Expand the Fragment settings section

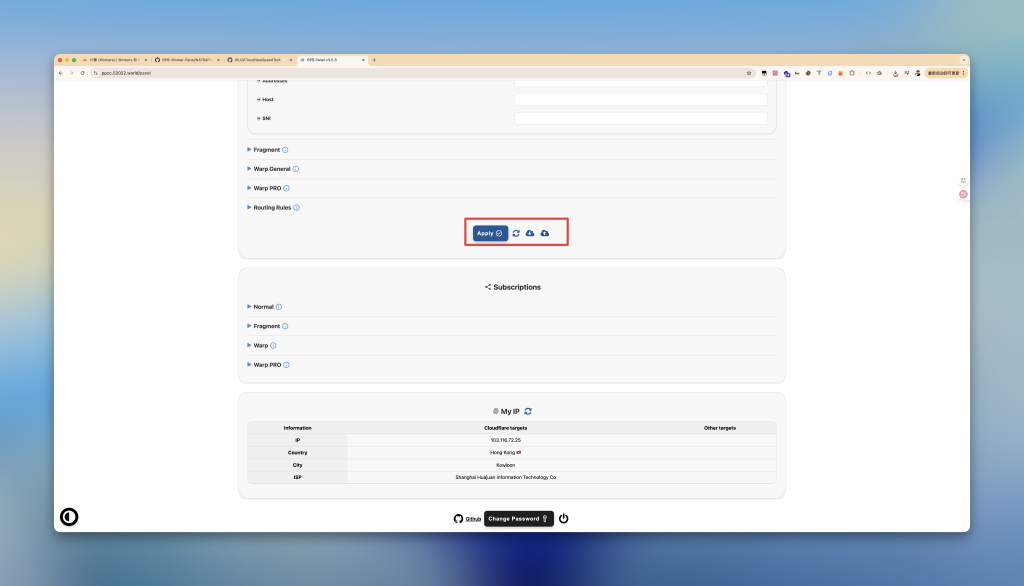(x=266, y=150)
